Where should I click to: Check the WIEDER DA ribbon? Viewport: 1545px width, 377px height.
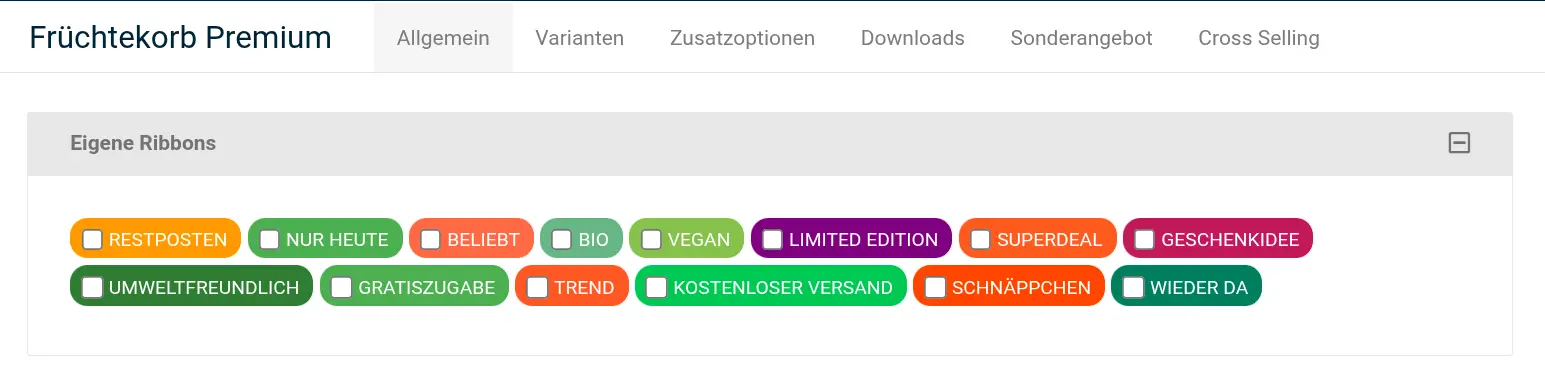click(1134, 287)
